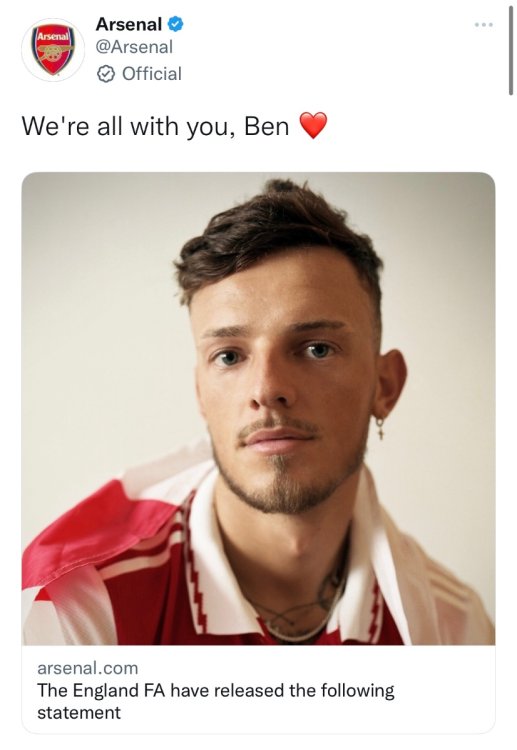The height and width of the screenshot is (750, 517).
Task: Select the Official label text
Action: (x=152, y=74)
